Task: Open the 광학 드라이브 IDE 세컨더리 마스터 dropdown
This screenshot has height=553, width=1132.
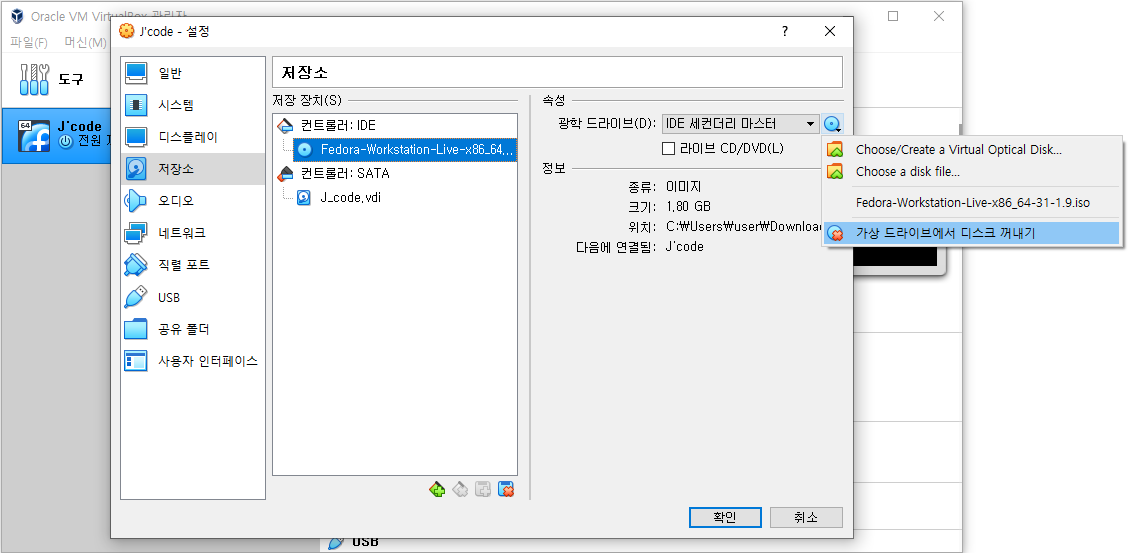Action: pyautogui.click(x=741, y=124)
